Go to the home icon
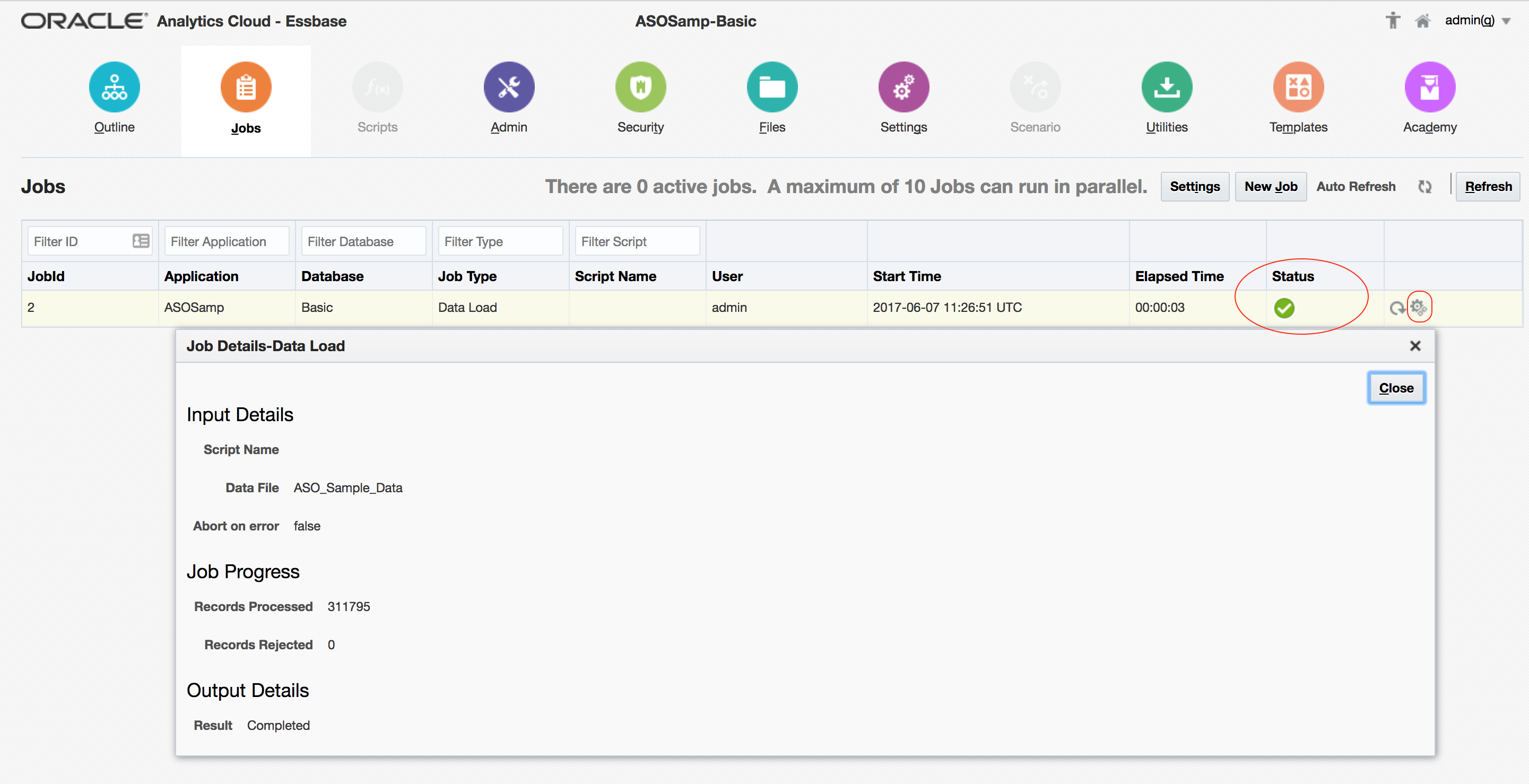The width and height of the screenshot is (1529, 784). (x=1422, y=21)
